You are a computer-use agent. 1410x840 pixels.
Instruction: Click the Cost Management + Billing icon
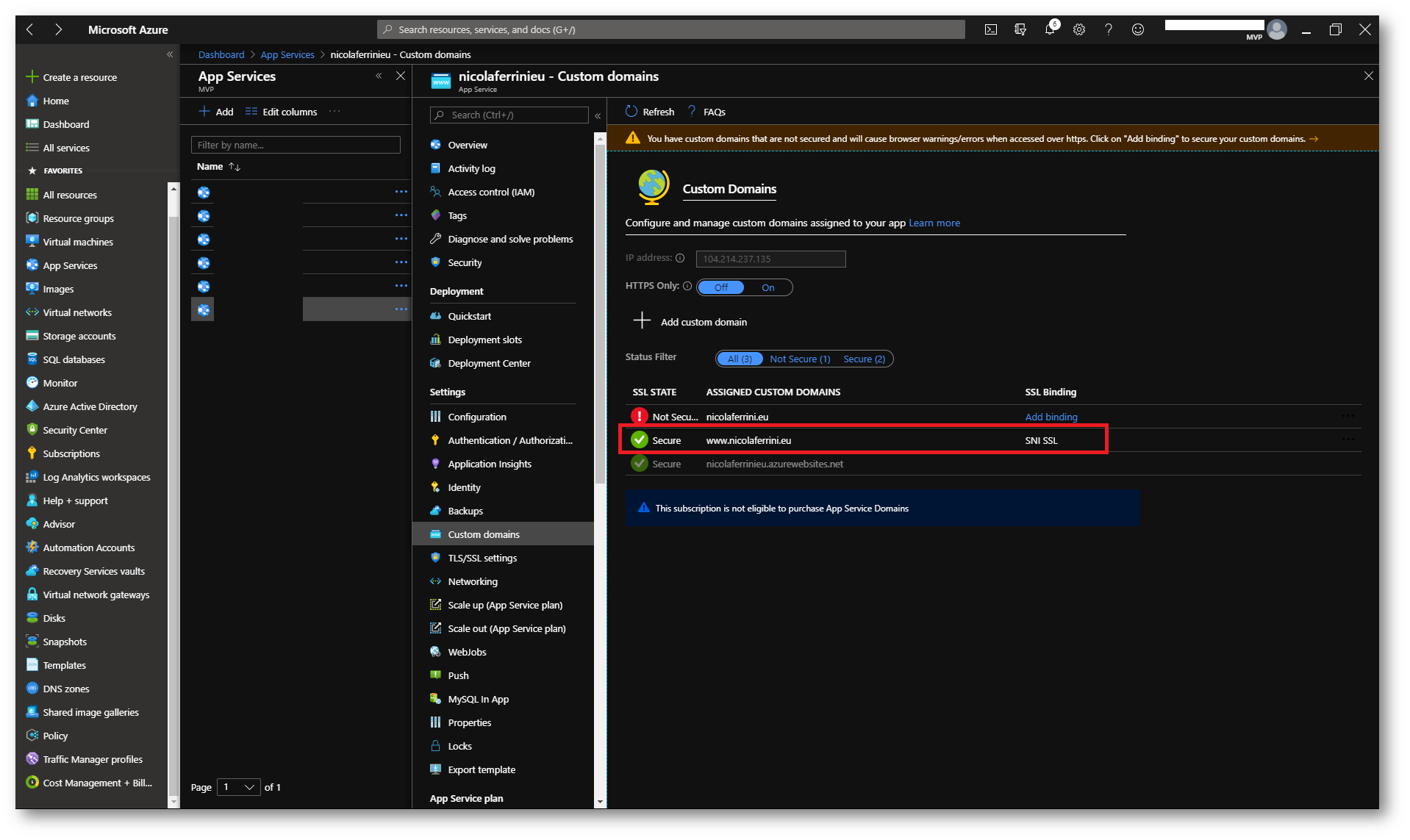pyautogui.click(x=32, y=783)
